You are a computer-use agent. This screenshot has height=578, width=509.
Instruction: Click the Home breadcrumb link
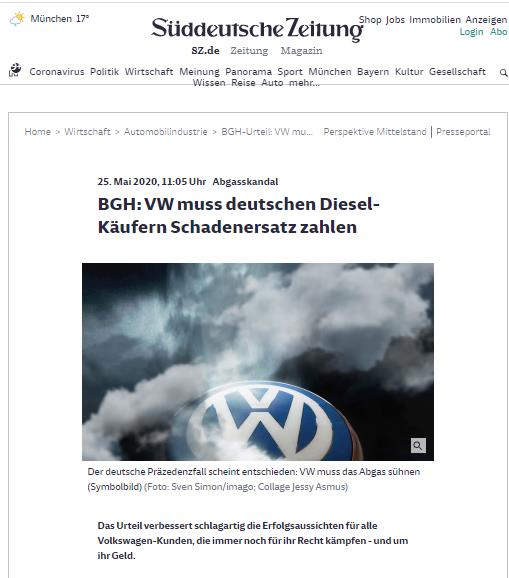(x=38, y=132)
